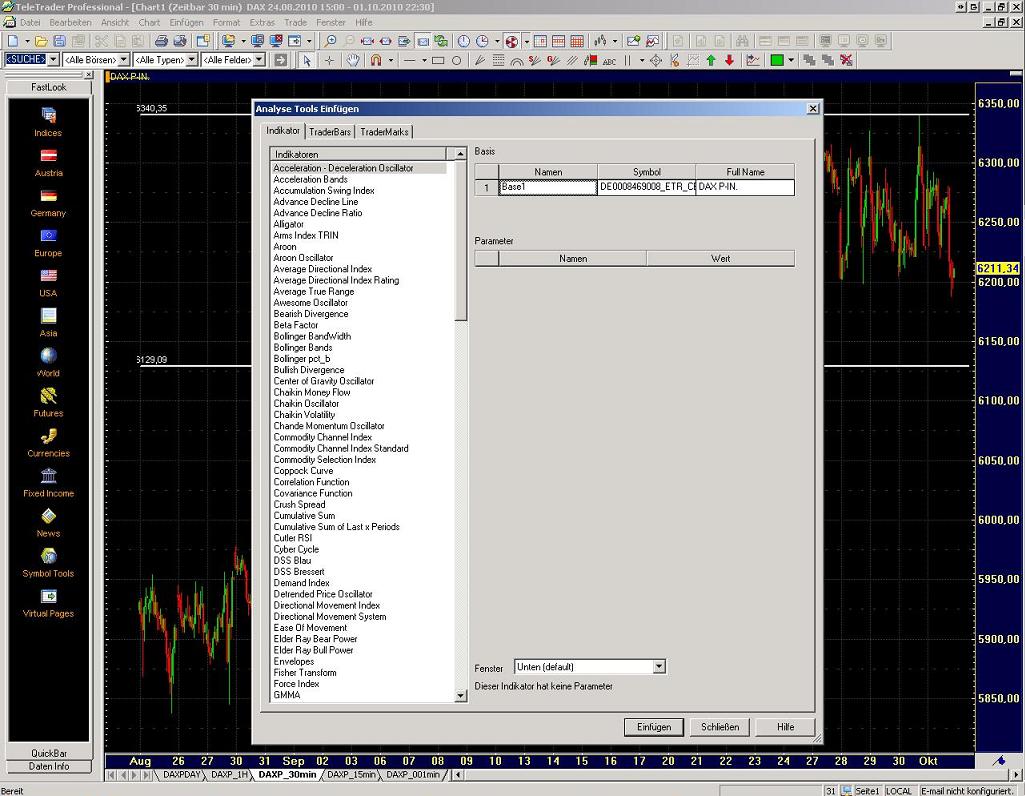Click the Base1 name input field
Screen dimensions: 1025x796
(x=548, y=188)
